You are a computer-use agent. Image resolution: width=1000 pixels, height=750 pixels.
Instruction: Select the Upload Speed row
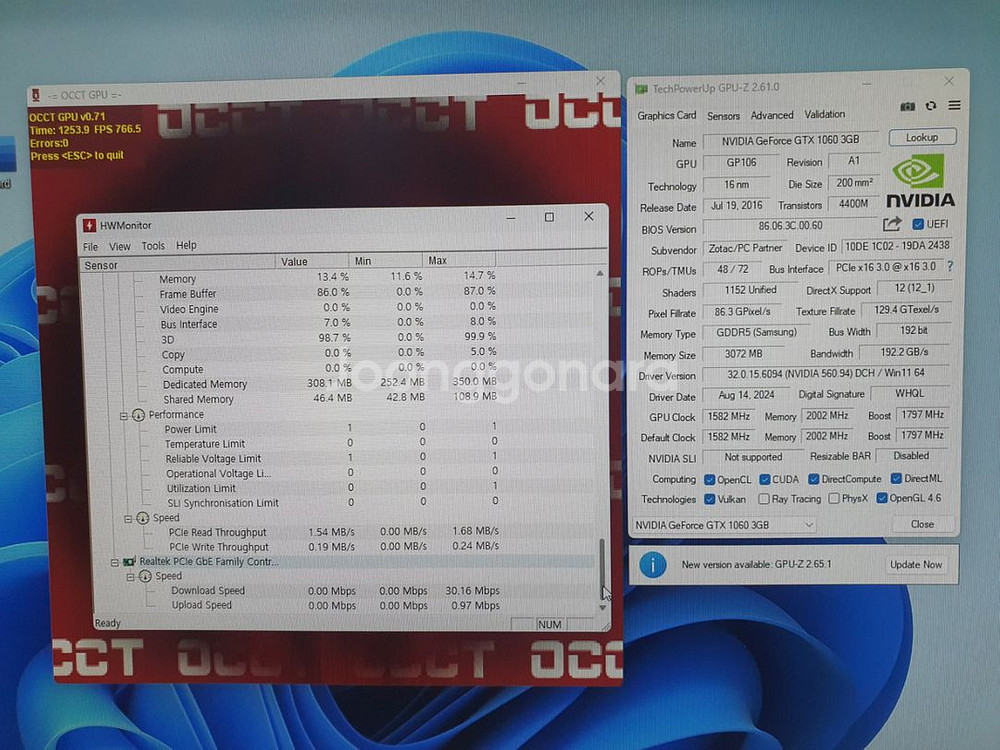click(335, 605)
